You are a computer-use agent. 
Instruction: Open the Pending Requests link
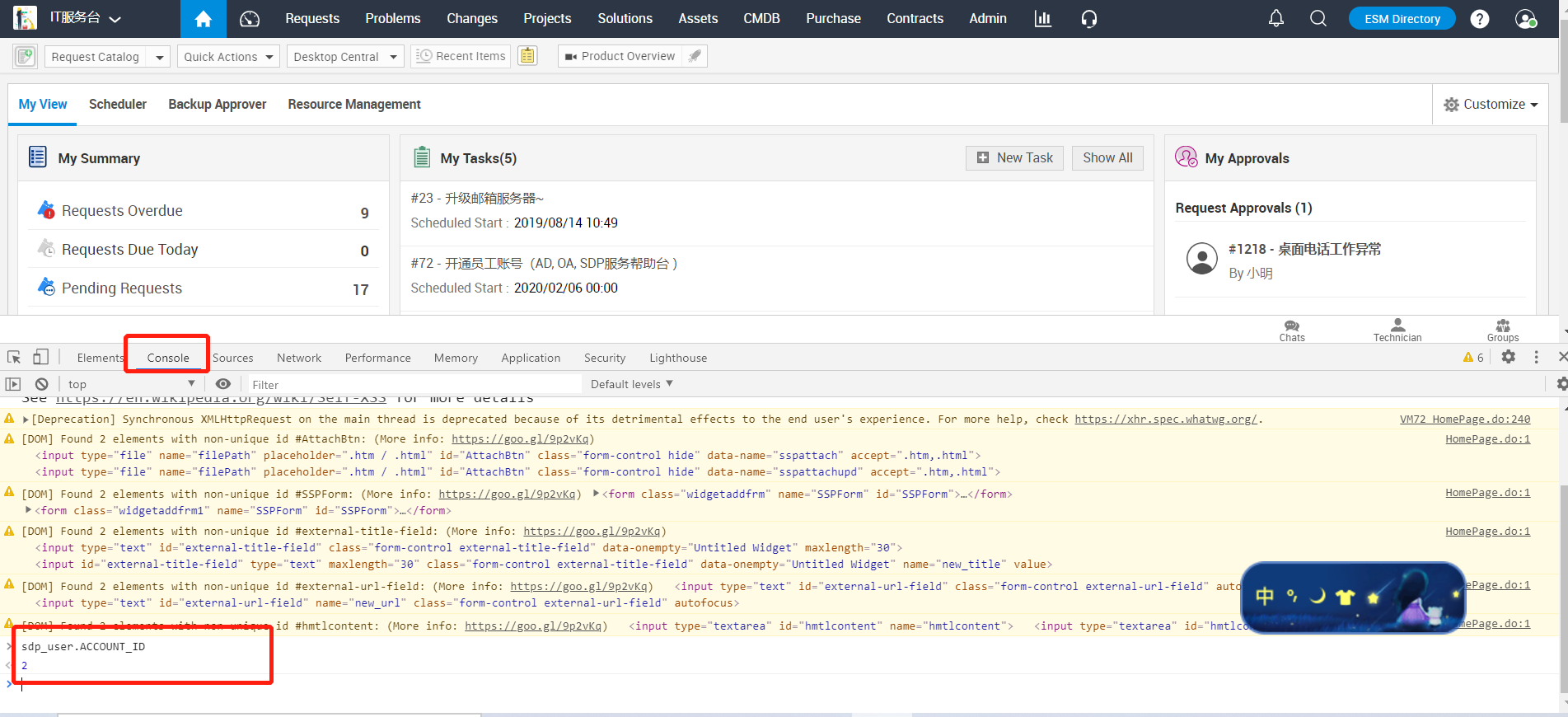(x=122, y=288)
